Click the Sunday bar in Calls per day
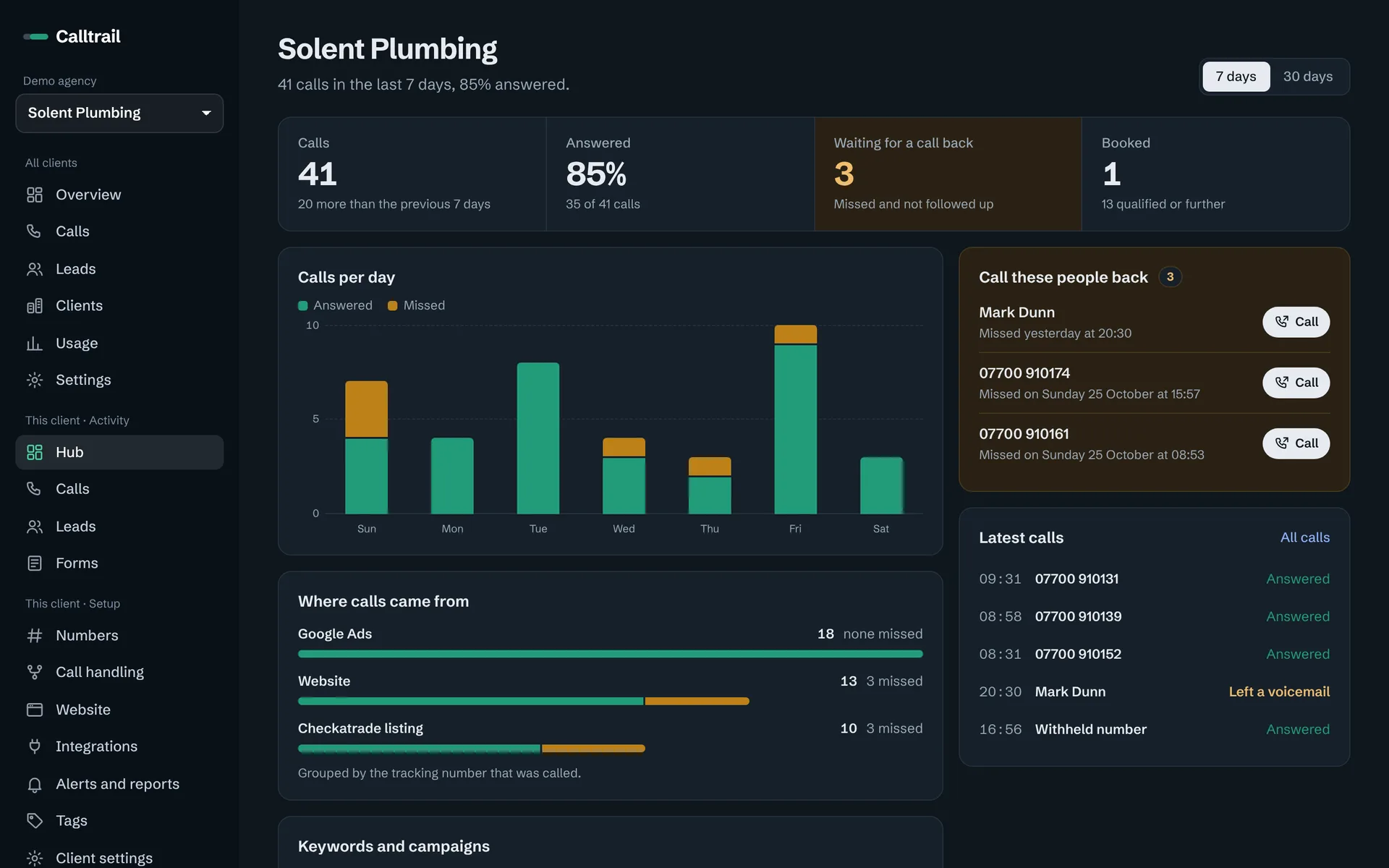This screenshot has height=868, width=1389. [366, 448]
